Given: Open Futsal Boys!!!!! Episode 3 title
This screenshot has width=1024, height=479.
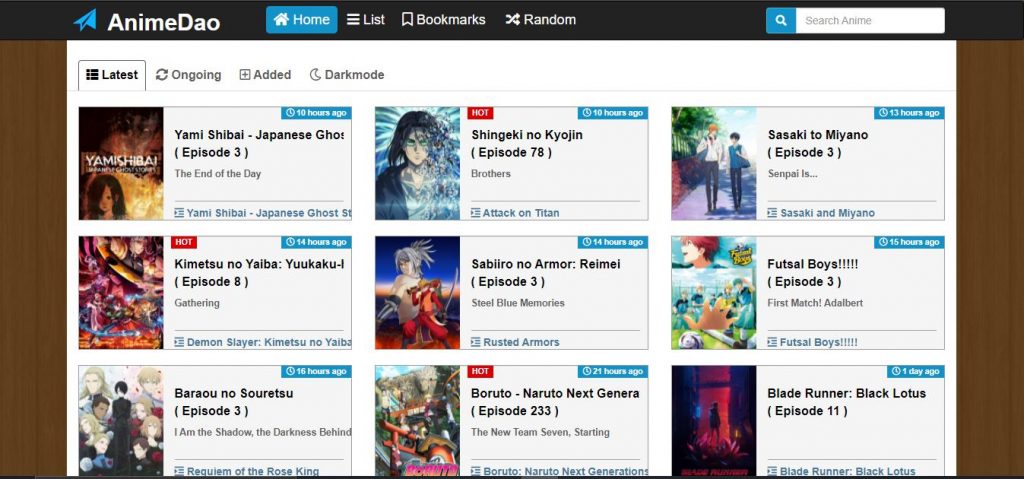Looking at the screenshot, I should 813,273.
